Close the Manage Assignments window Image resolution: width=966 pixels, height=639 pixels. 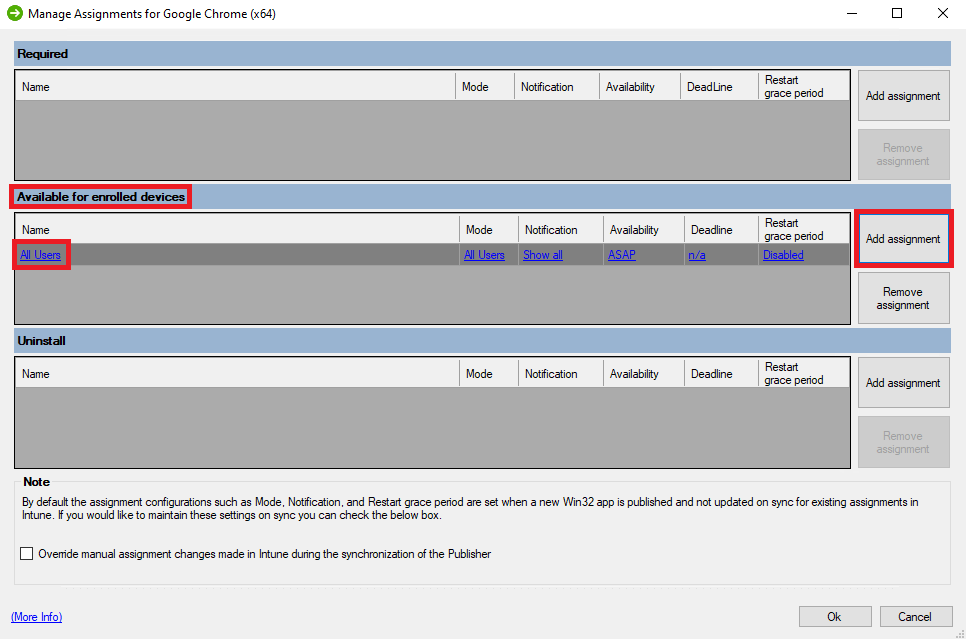coord(943,13)
